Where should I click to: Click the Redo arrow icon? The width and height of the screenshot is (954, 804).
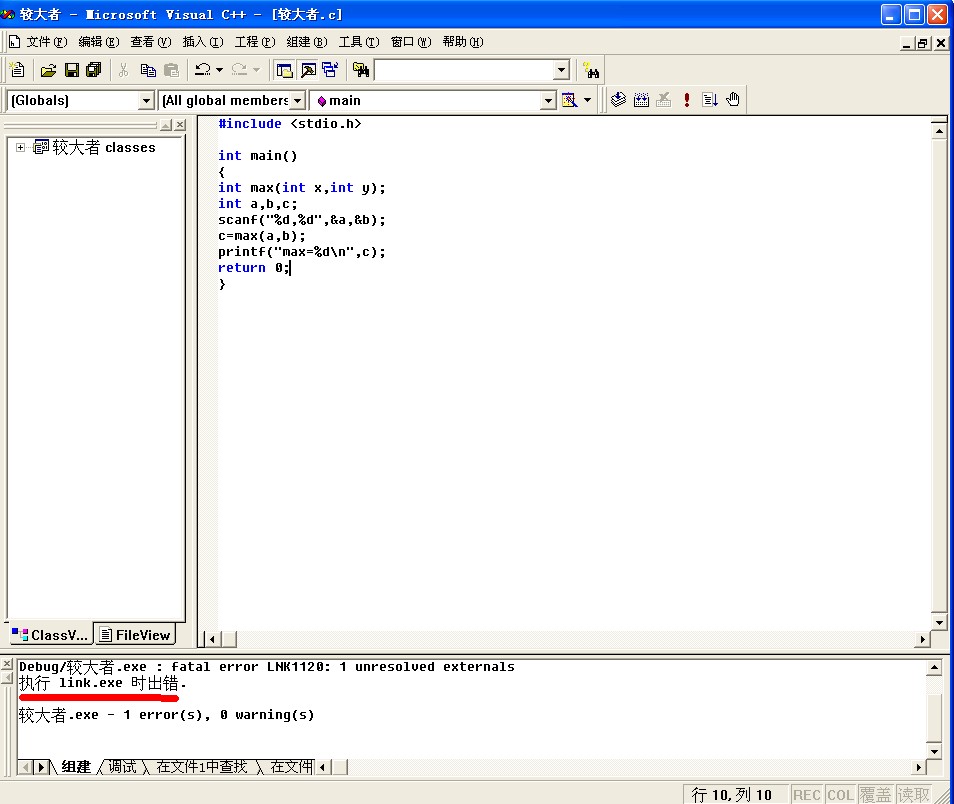click(x=240, y=70)
